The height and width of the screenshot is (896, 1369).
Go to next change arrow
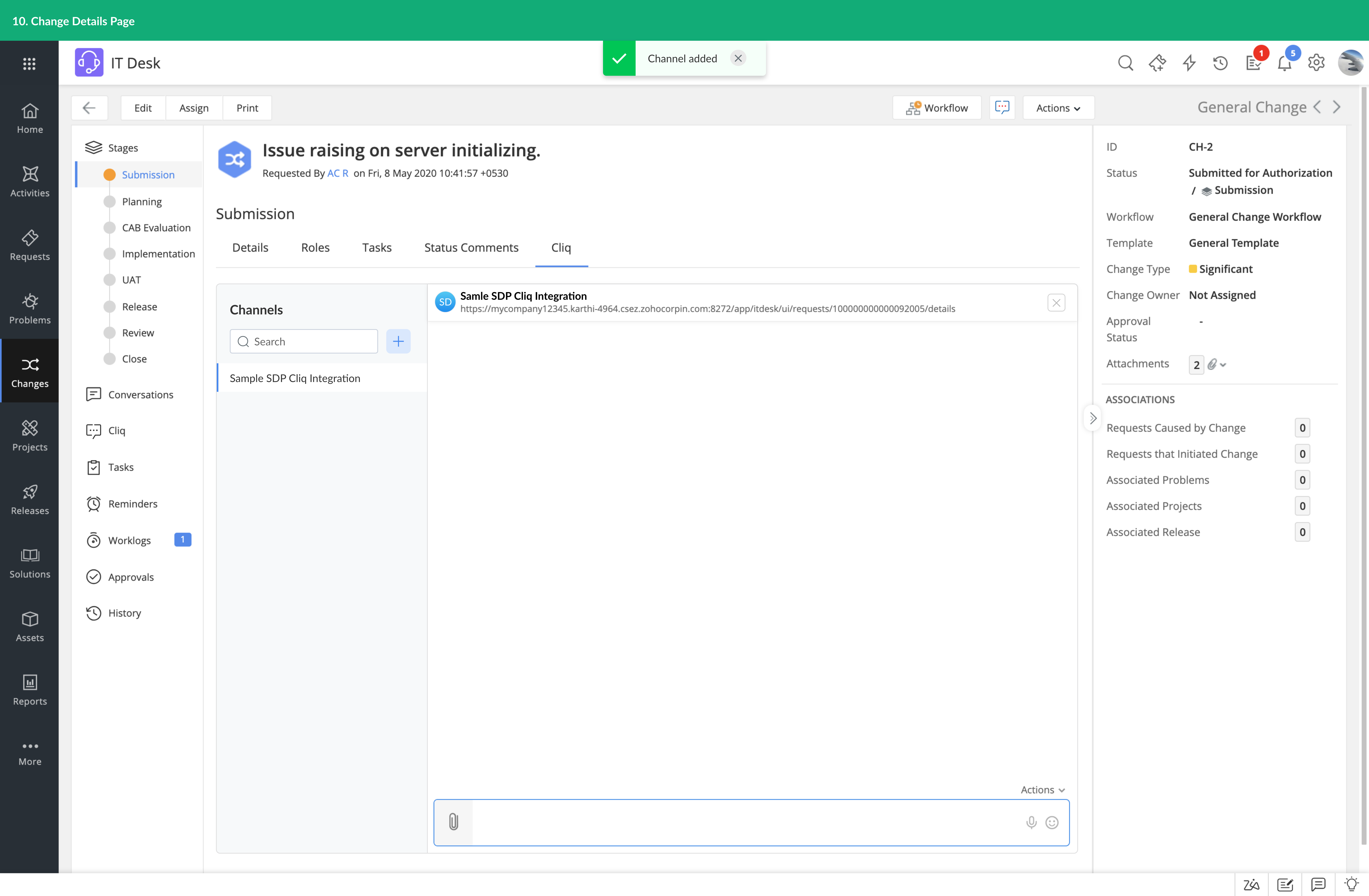tap(1337, 107)
